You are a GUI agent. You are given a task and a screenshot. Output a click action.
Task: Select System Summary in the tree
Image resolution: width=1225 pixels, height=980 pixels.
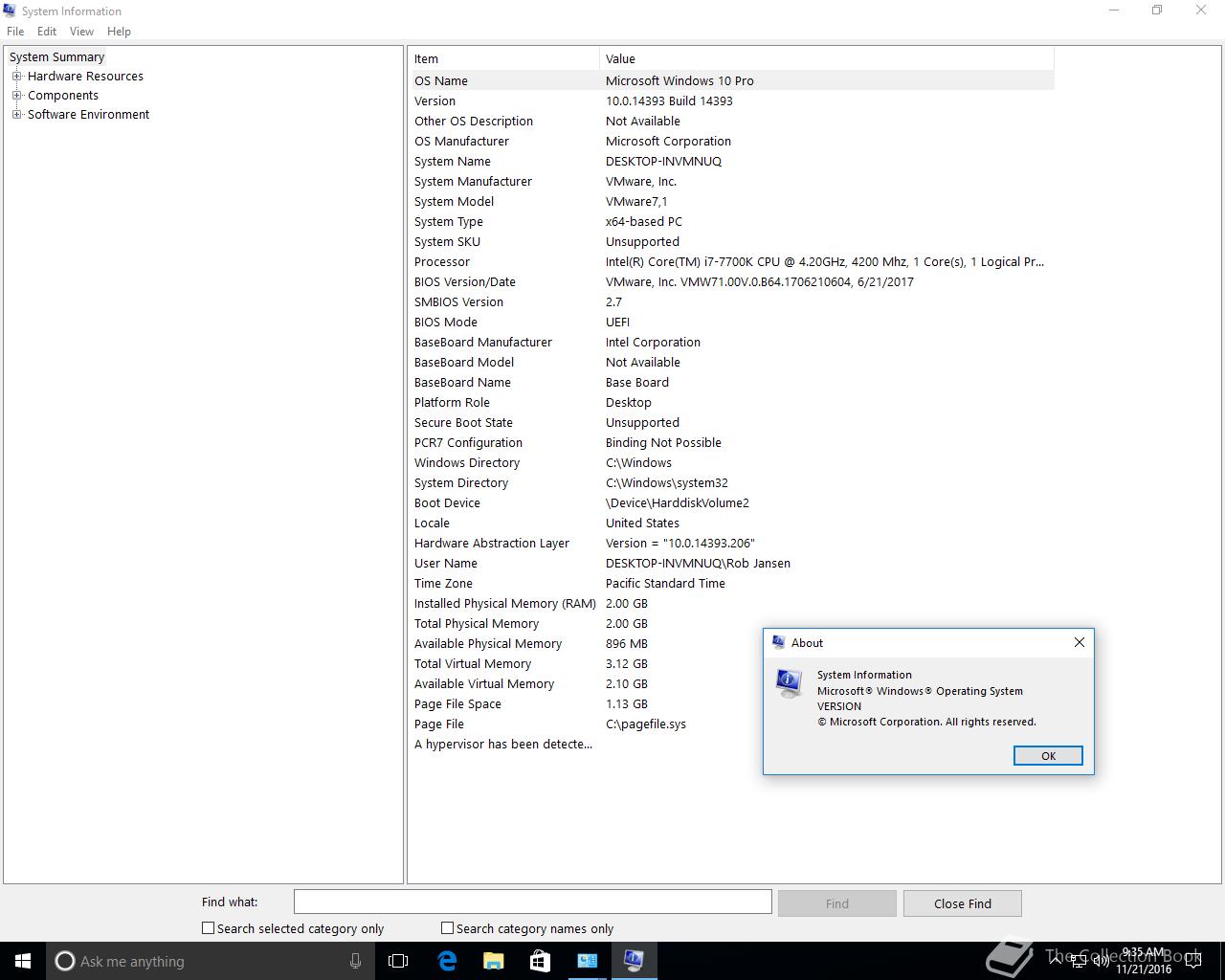56,56
